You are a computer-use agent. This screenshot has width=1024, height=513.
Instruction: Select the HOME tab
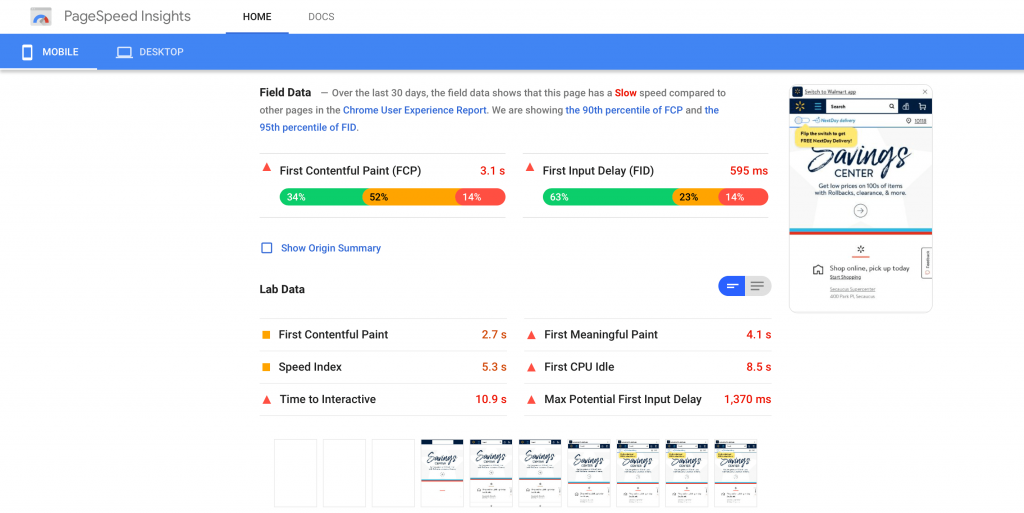(256, 17)
